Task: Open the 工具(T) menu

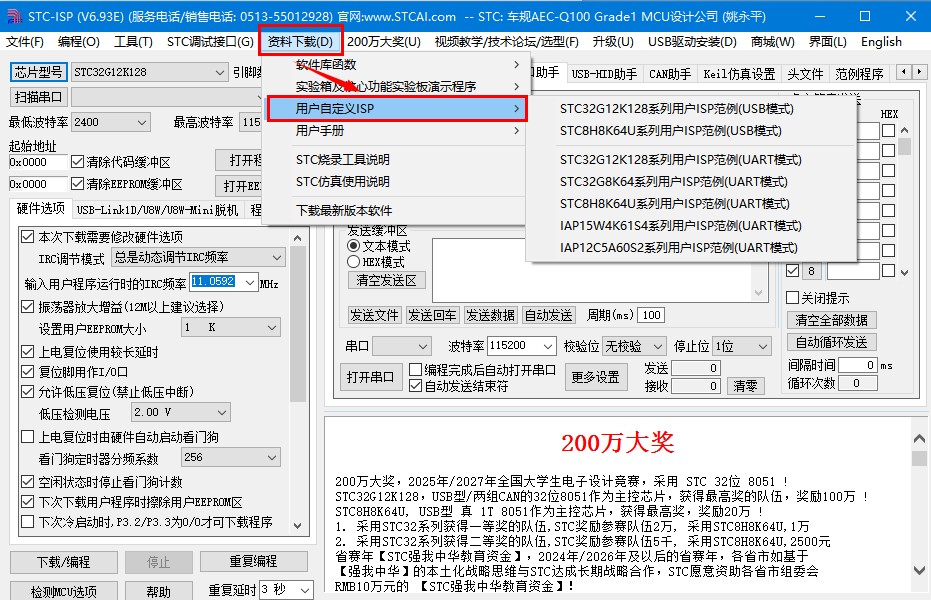Action: (133, 42)
